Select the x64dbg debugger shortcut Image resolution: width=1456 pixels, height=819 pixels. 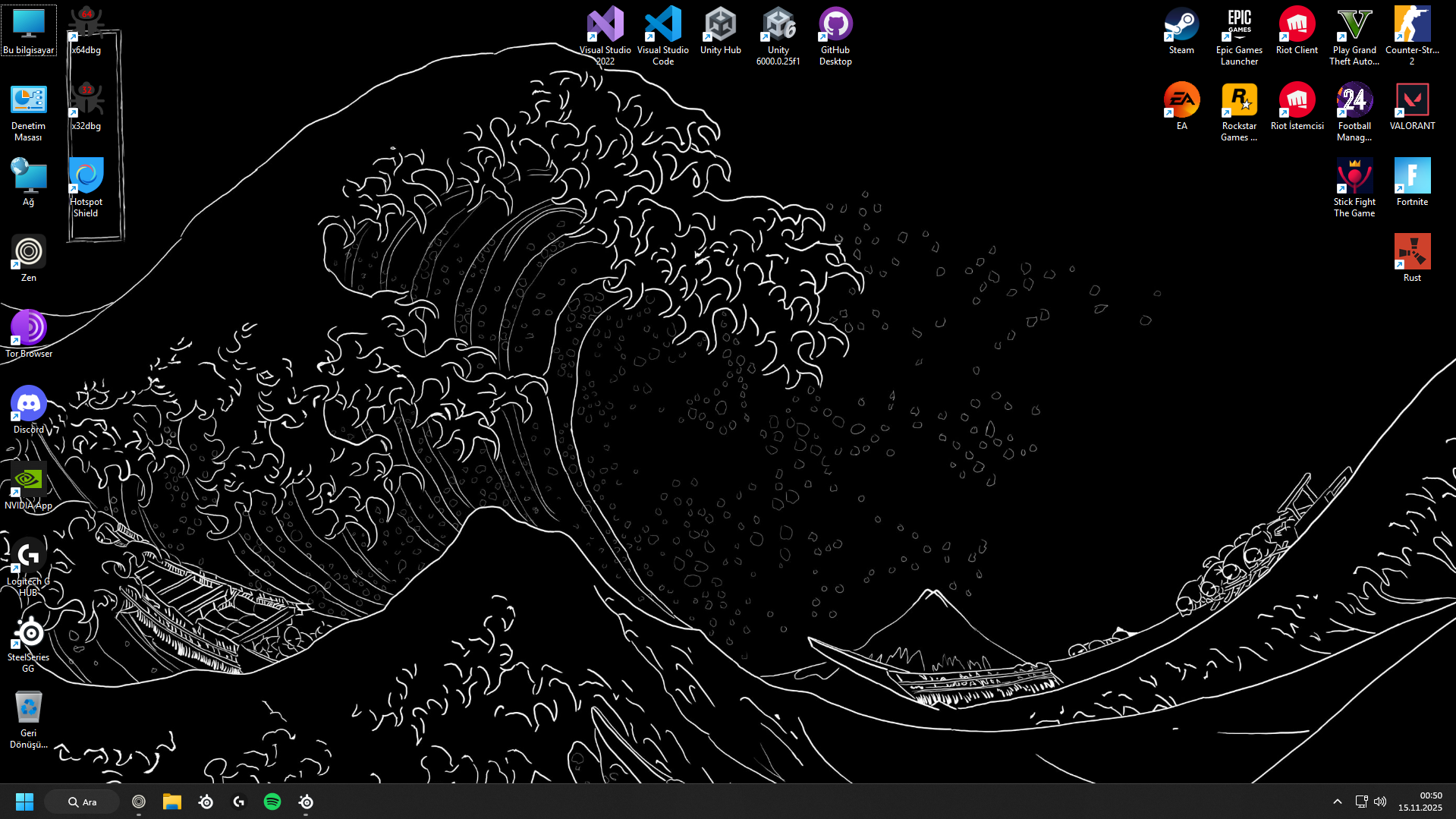86,30
